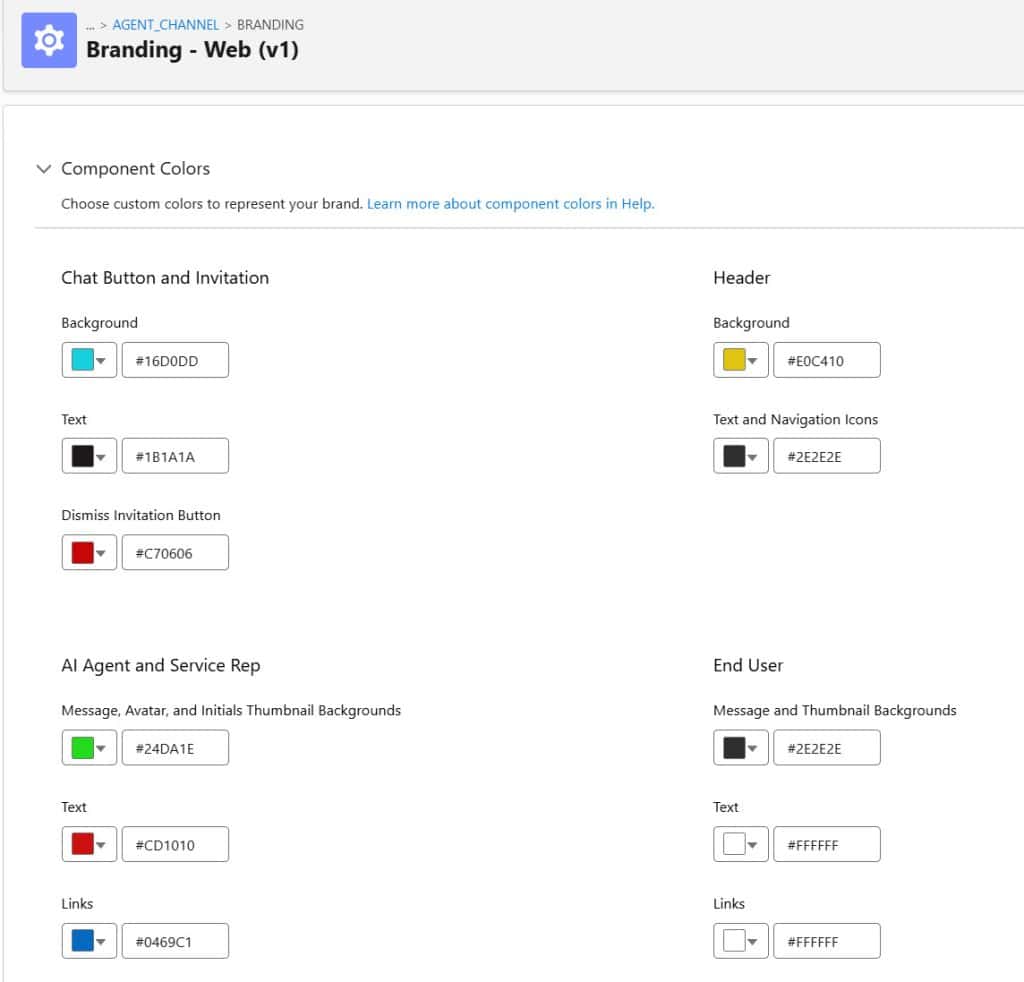
Task: Open the black Chat Button Text color picker
Action: (89, 456)
